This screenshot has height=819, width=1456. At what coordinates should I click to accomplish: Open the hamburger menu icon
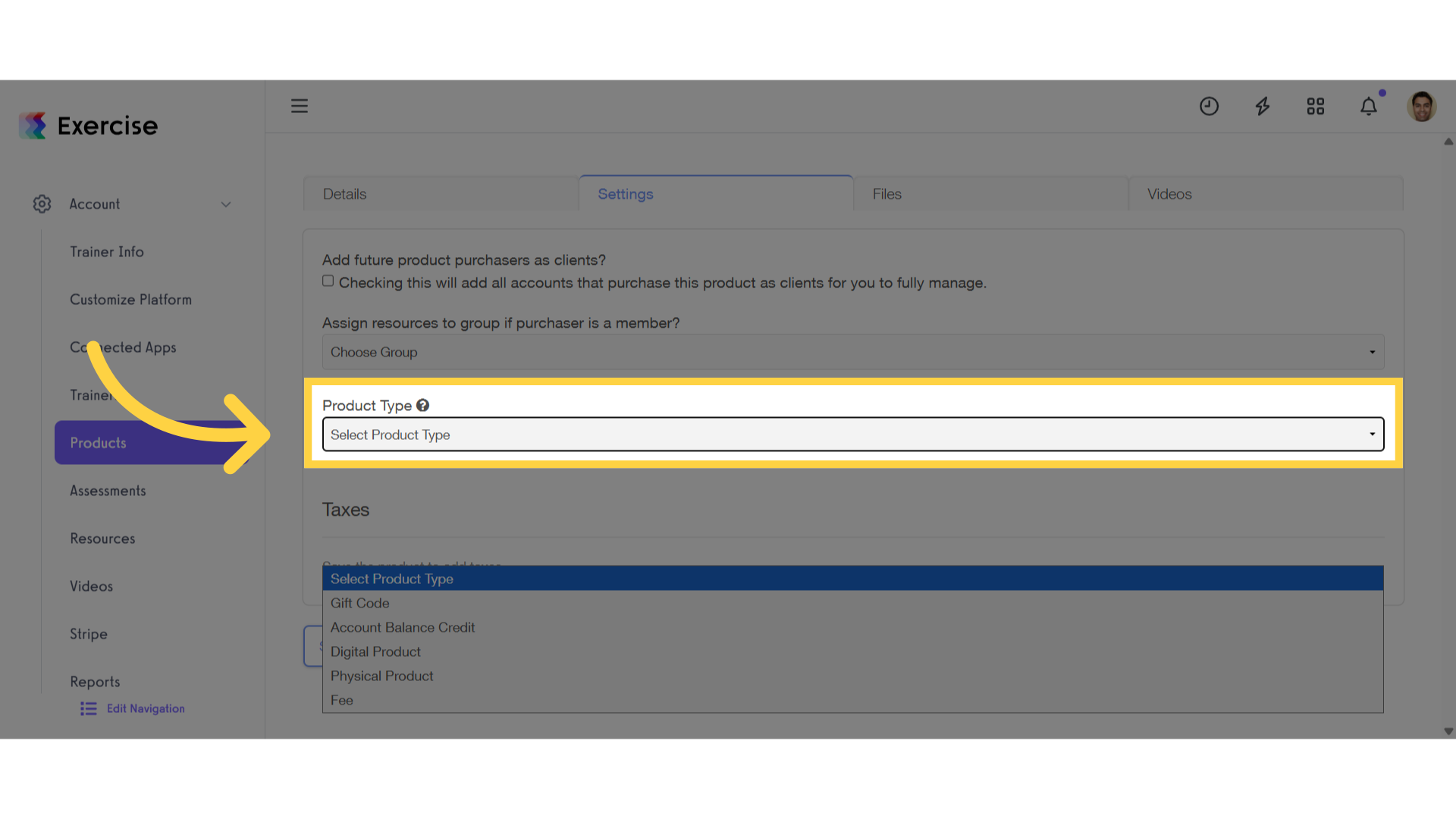pyautogui.click(x=300, y=106)
